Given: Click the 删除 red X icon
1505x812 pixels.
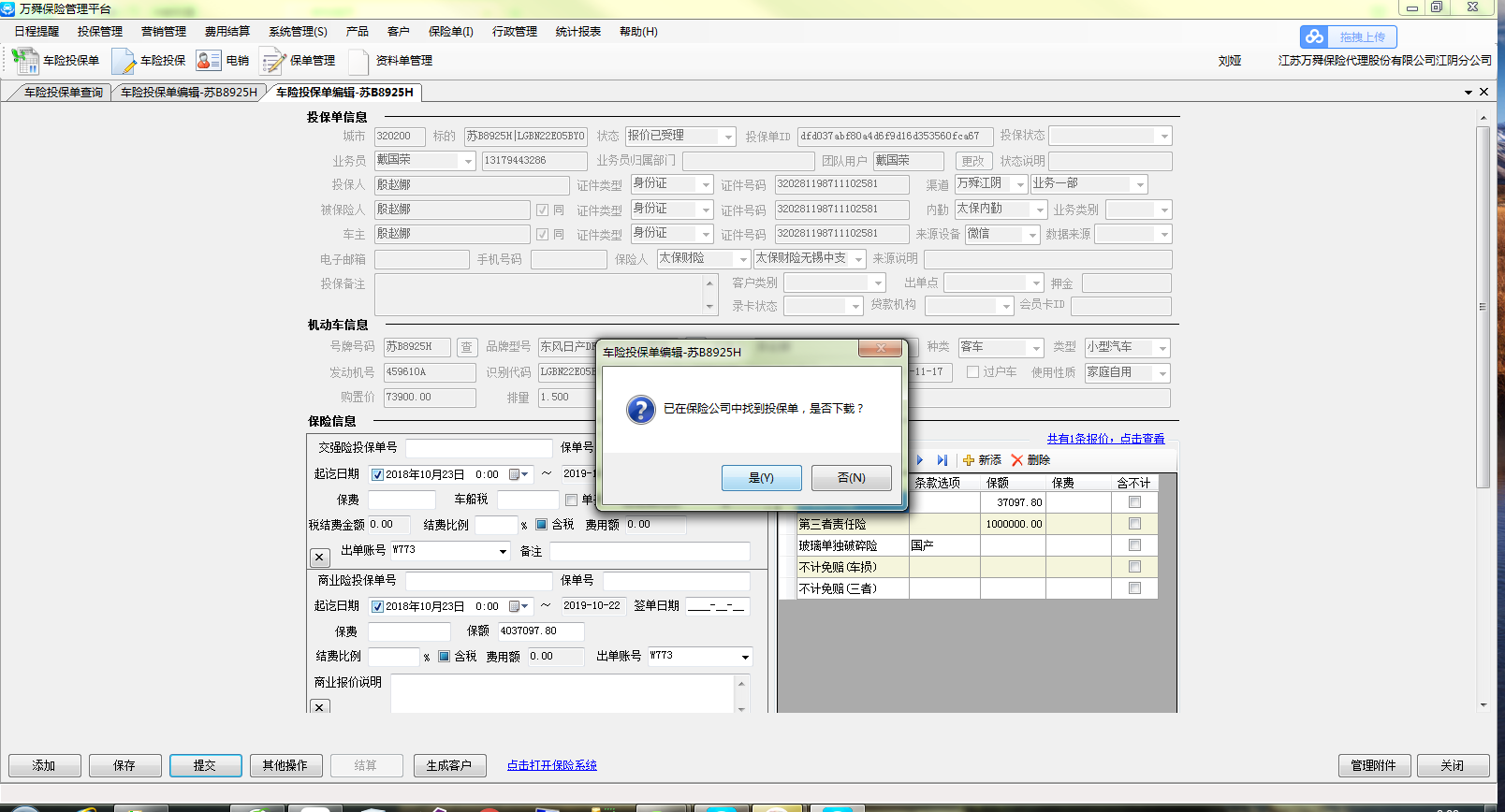Looking at the screenshot, I should [1017, 460].
